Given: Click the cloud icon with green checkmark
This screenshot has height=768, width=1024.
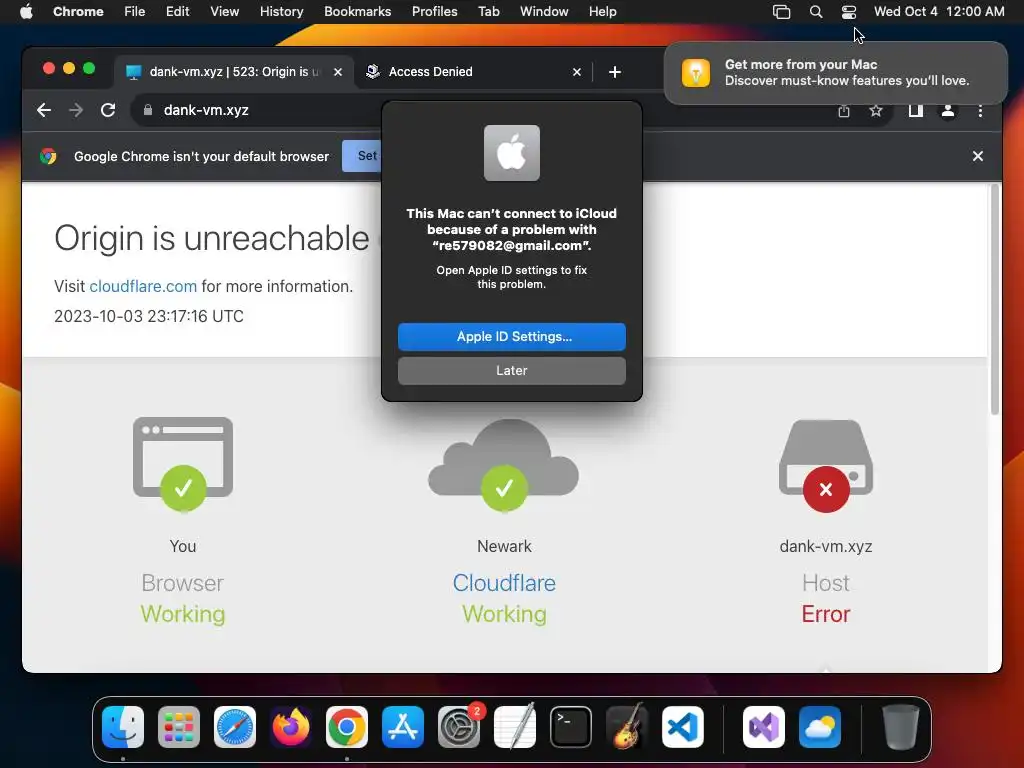Looking at the screenshot, I should pos(504,465).
